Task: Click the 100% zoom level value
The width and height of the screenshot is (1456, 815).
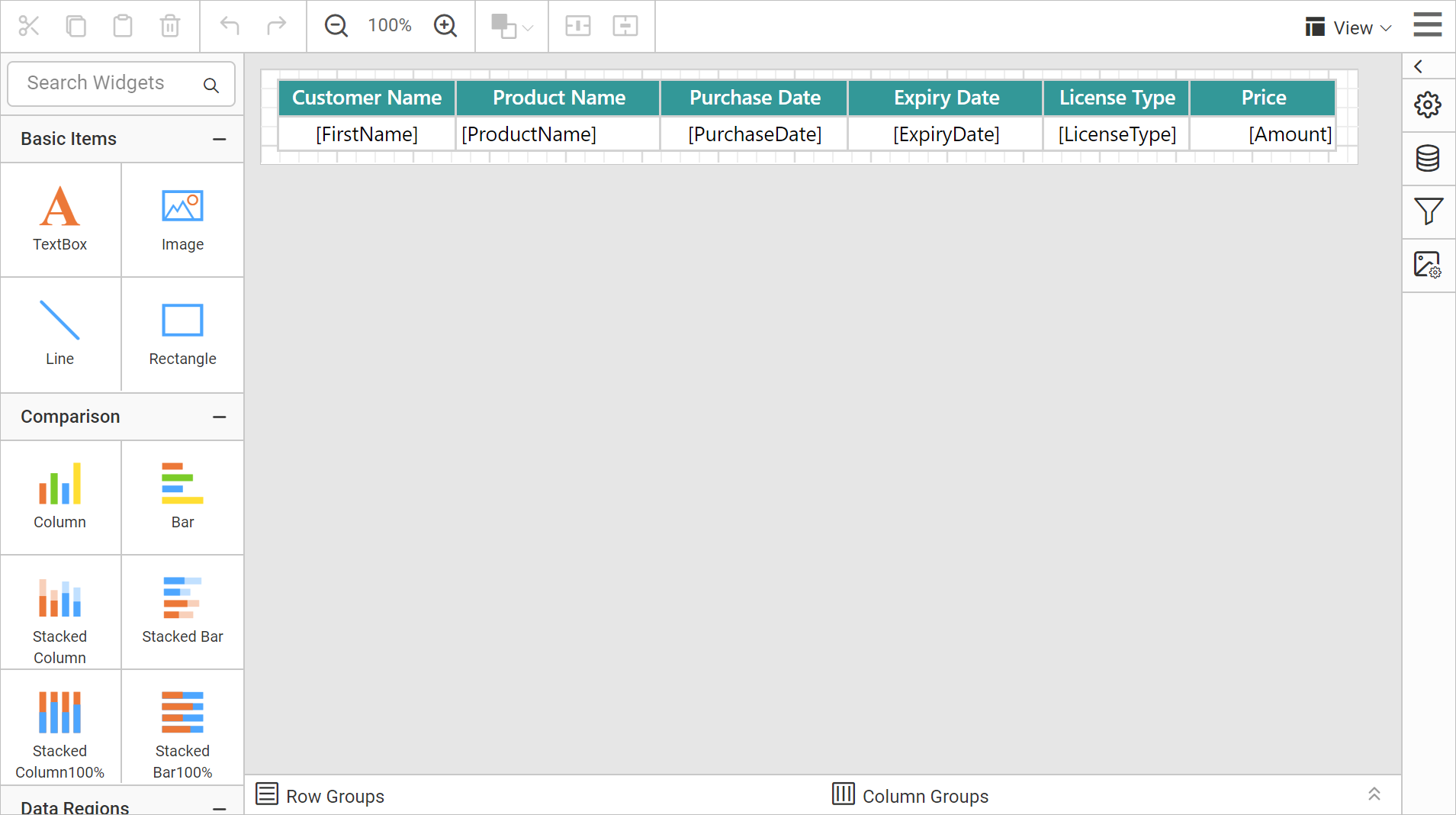Action: 390,26
